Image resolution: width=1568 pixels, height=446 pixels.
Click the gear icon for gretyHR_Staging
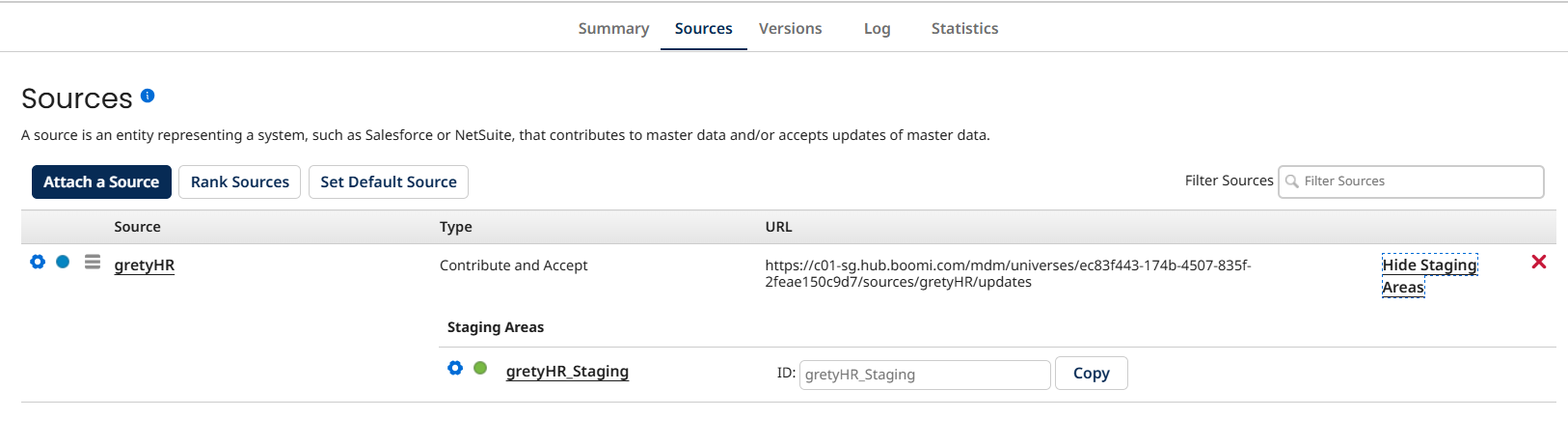(455, 368)
